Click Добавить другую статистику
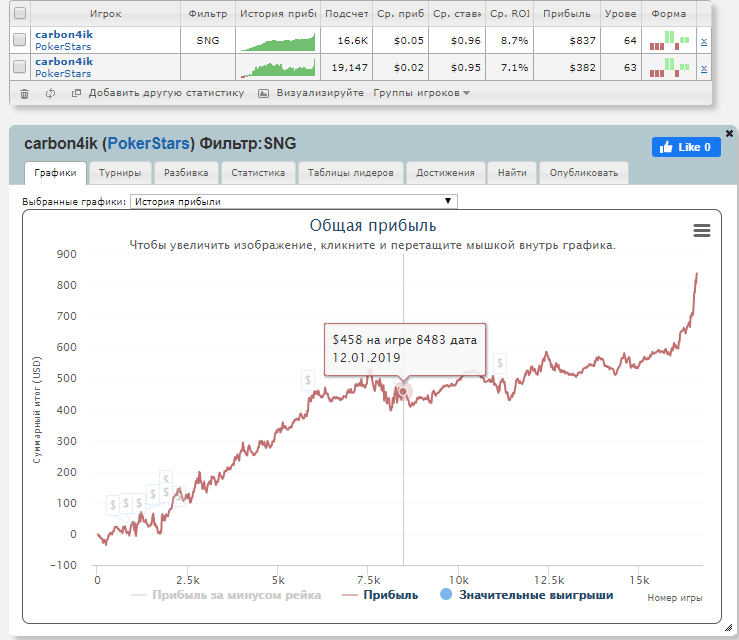The height and width of the screenshot is (640, 739). tap(166, 93)
